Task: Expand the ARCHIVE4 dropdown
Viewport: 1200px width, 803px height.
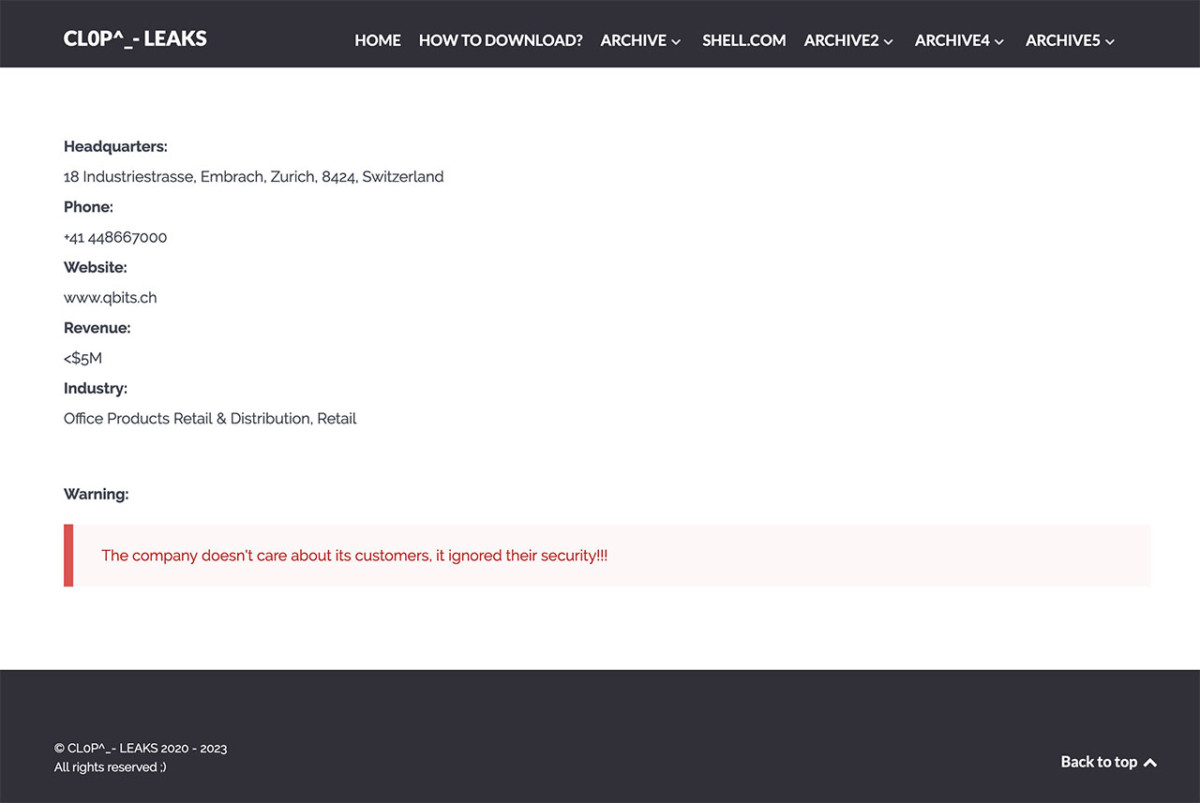Action: point(951,41)
